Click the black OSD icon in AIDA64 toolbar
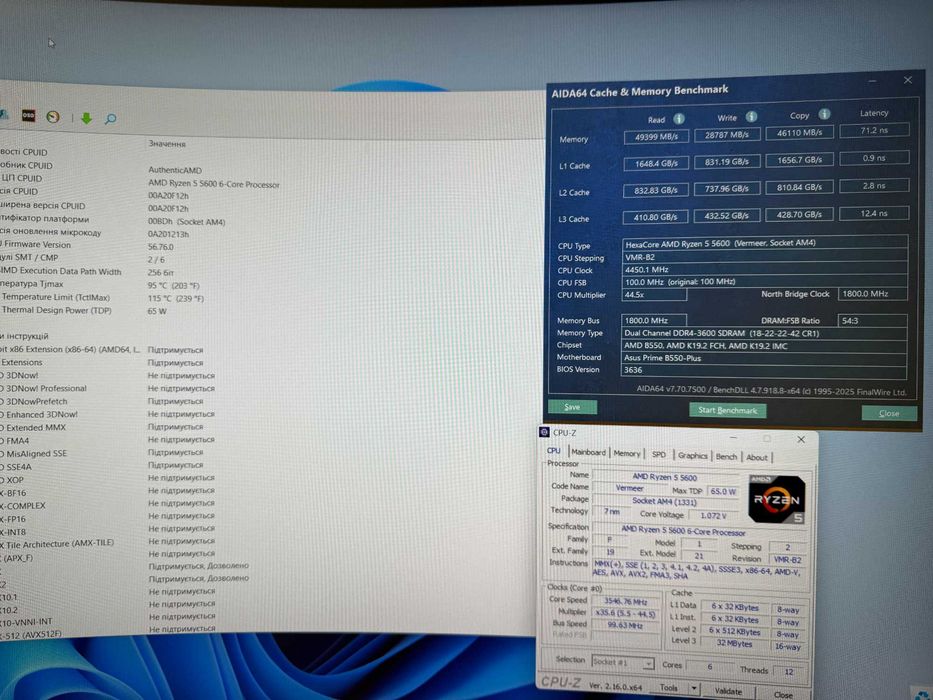The image size is (933, 700). (28, 115)
